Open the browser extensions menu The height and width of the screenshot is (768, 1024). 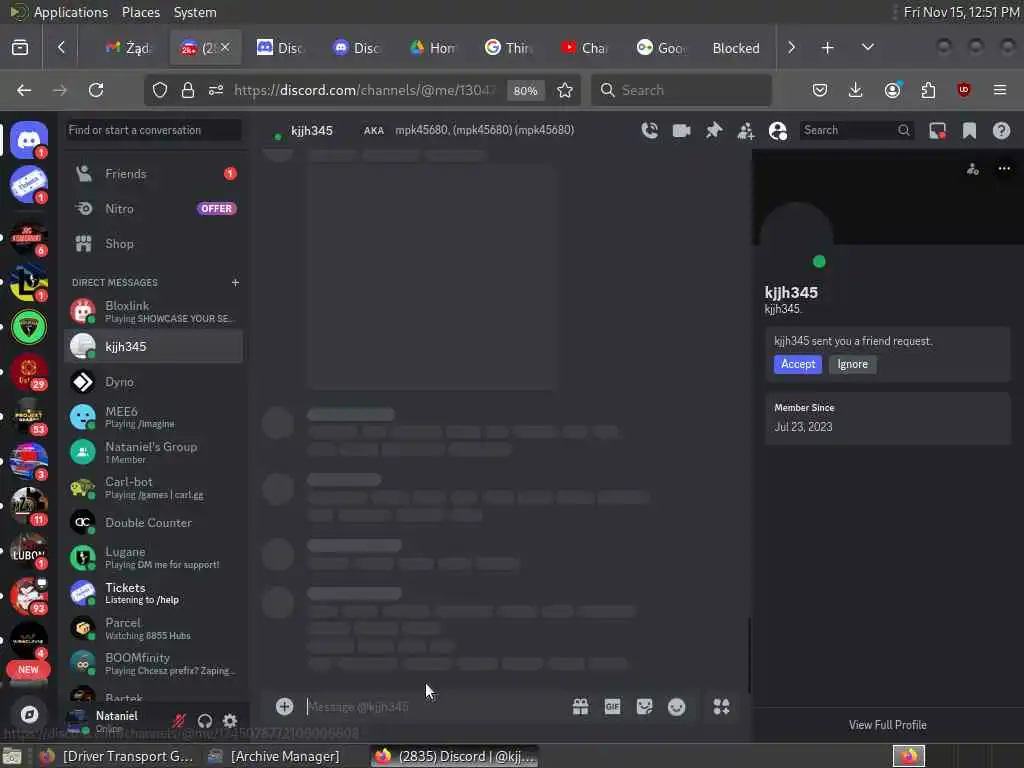(x=928, y=90)
